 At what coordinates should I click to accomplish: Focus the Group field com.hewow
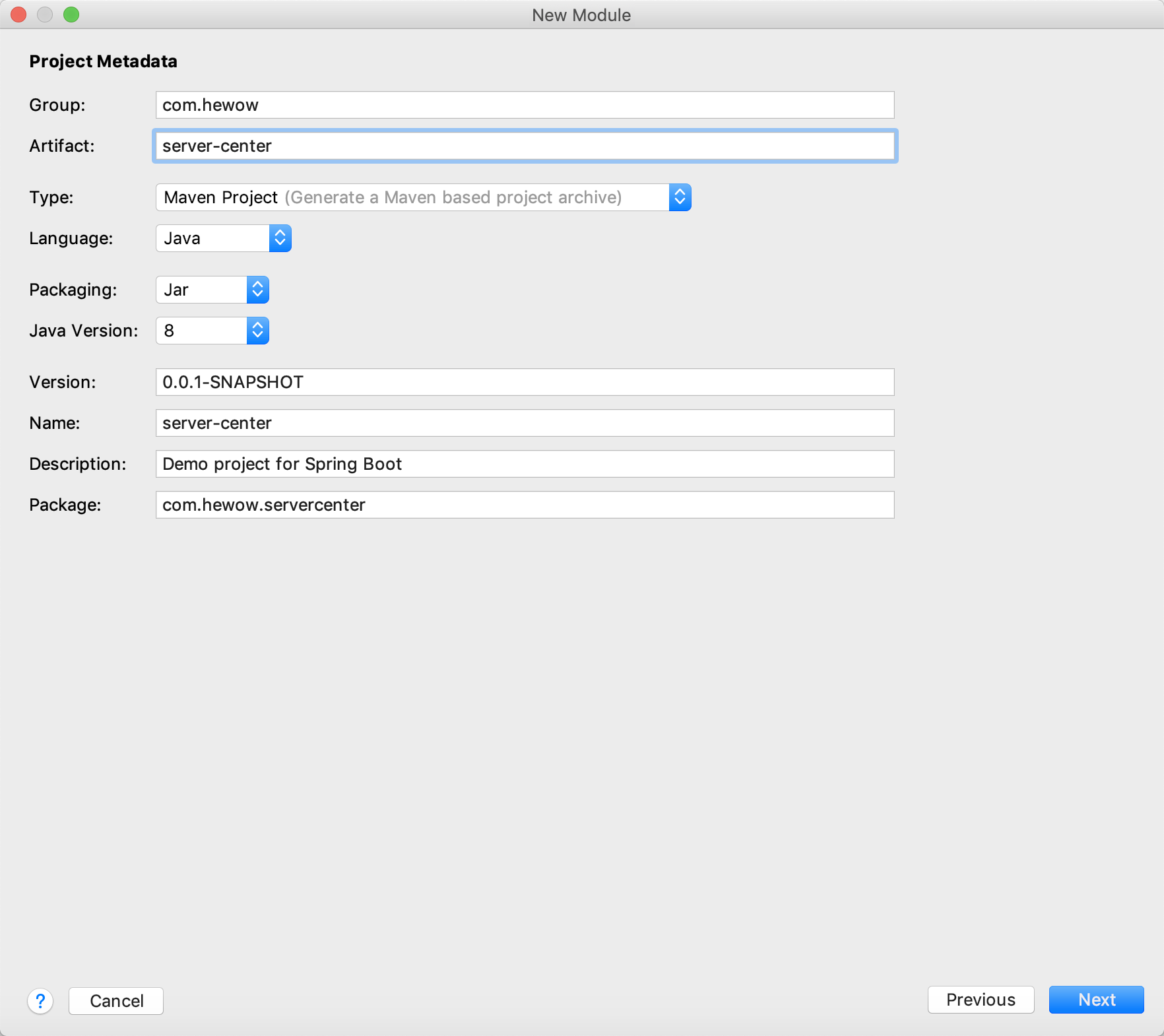pyautogui.click(x=525, y=105)
